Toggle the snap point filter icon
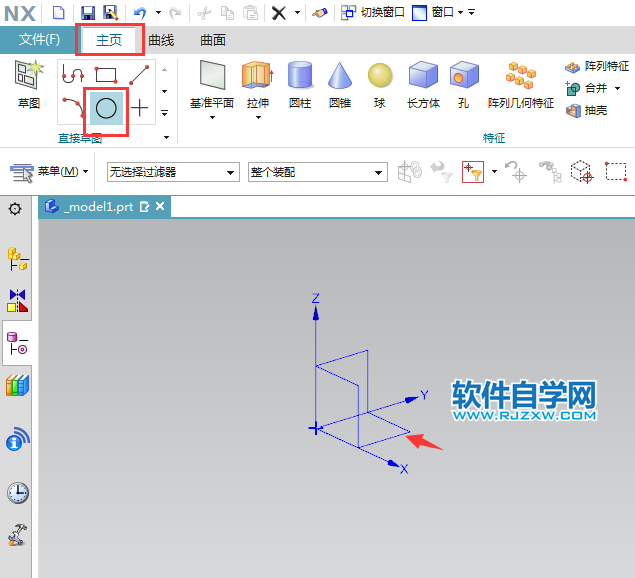This screenshot has width=635, height=578. coord(473,172)
